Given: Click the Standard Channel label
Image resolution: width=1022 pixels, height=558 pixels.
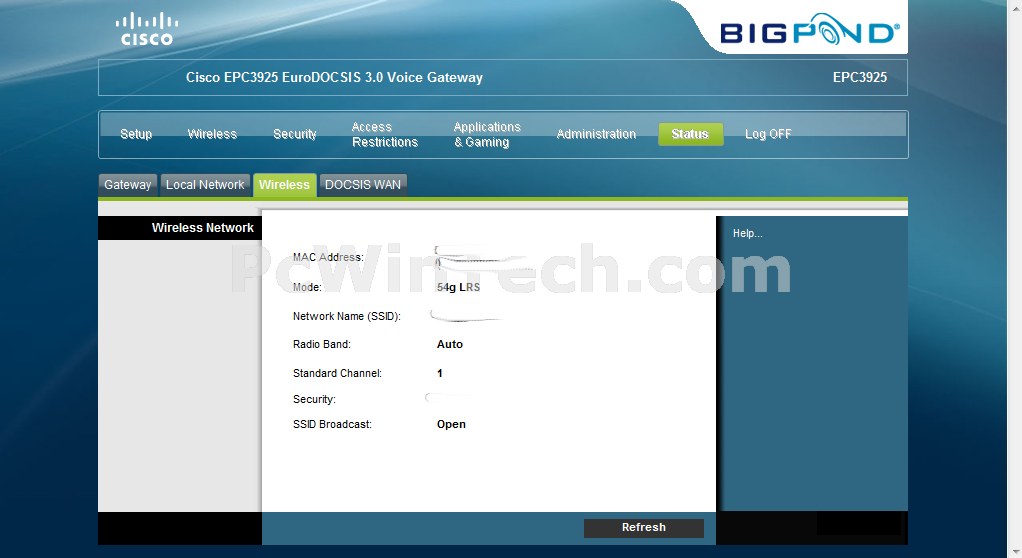Looking at the screenshot, I should coord(337,374).
